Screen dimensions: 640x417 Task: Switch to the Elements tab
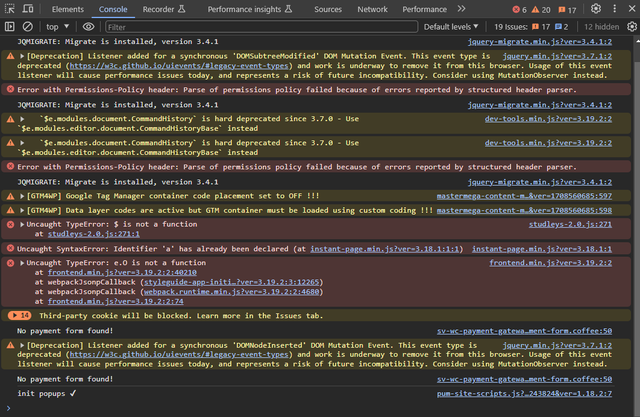(x=68, y=9)
